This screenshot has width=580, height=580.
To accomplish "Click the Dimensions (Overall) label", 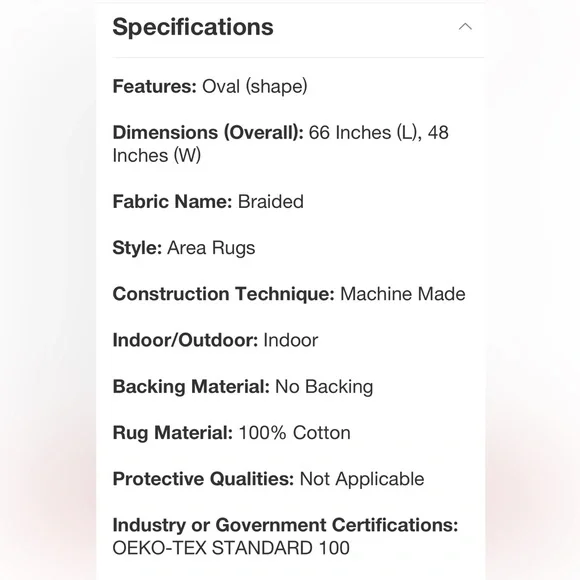I will tap(208, 133).
